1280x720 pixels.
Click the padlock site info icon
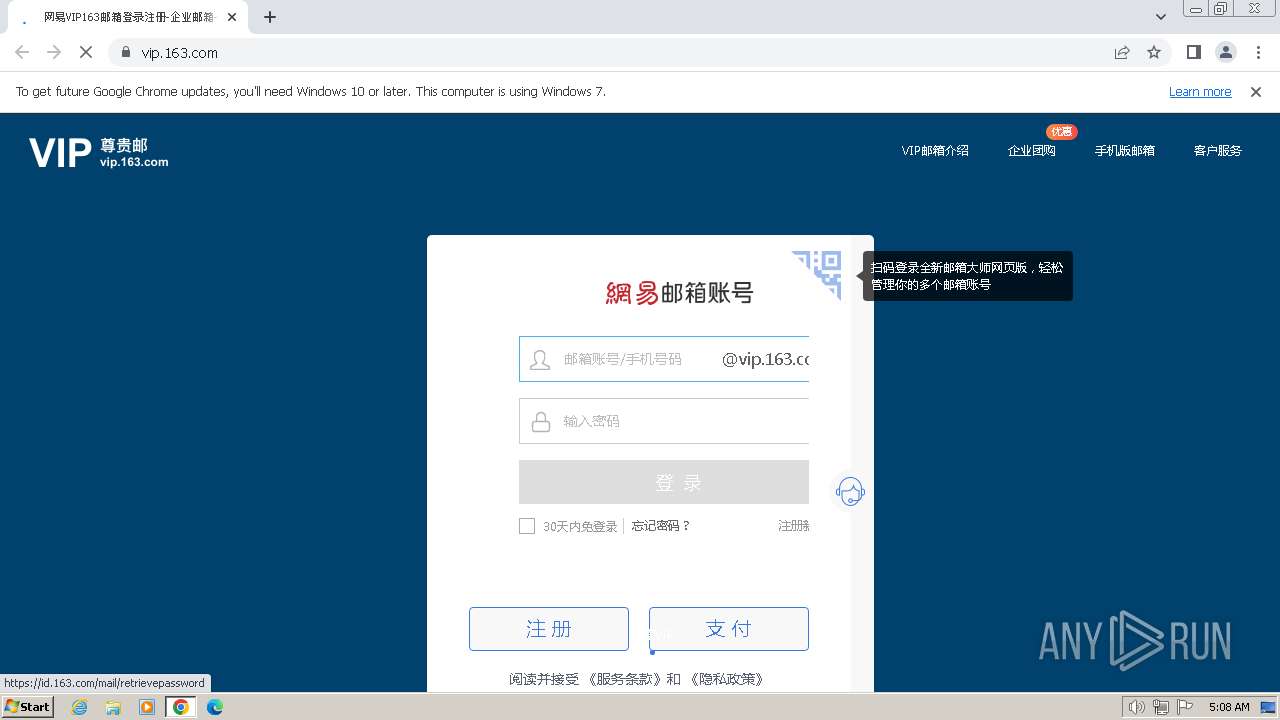coord(125,52)
